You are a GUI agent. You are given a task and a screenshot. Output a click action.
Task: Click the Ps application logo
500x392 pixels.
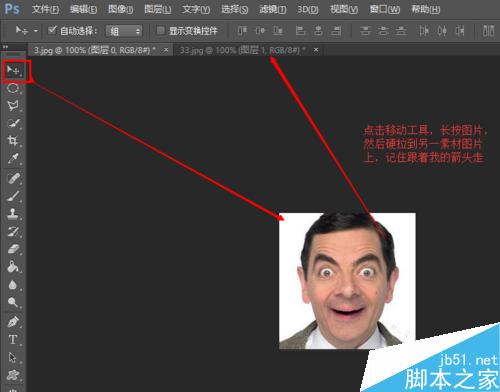click(x=12, y=9)
